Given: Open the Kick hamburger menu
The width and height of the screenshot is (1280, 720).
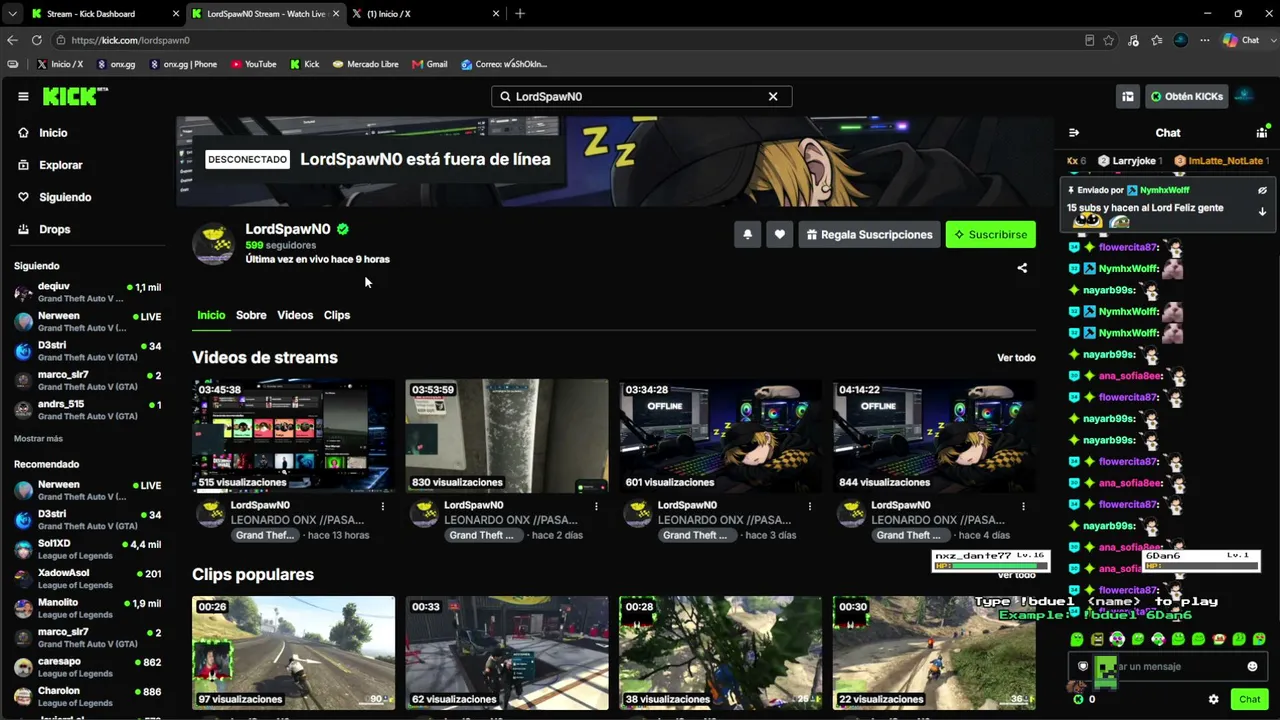Looking at the screenshot, I should pyautogui.click(x=23, y=96).
